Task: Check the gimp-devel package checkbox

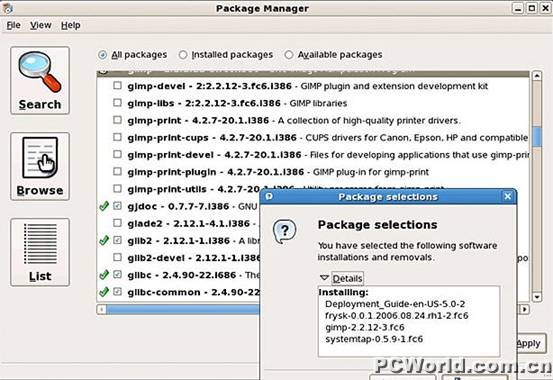Action: click(117, 86)
